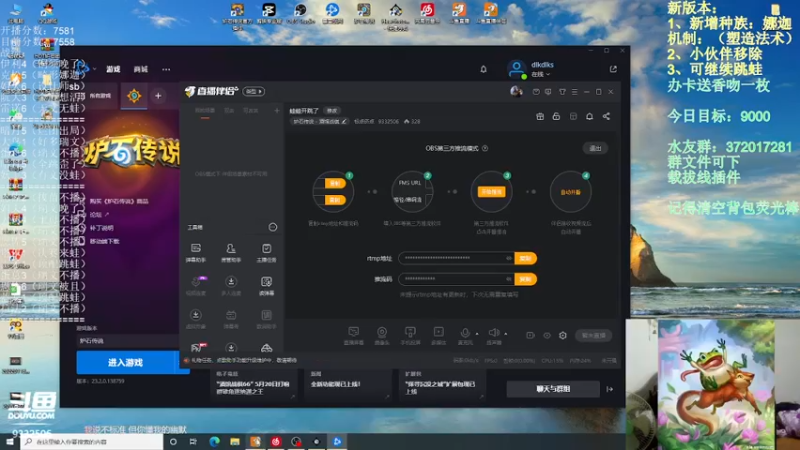Copy the 推流码 with its yellow button

click(x=525, y=279)
